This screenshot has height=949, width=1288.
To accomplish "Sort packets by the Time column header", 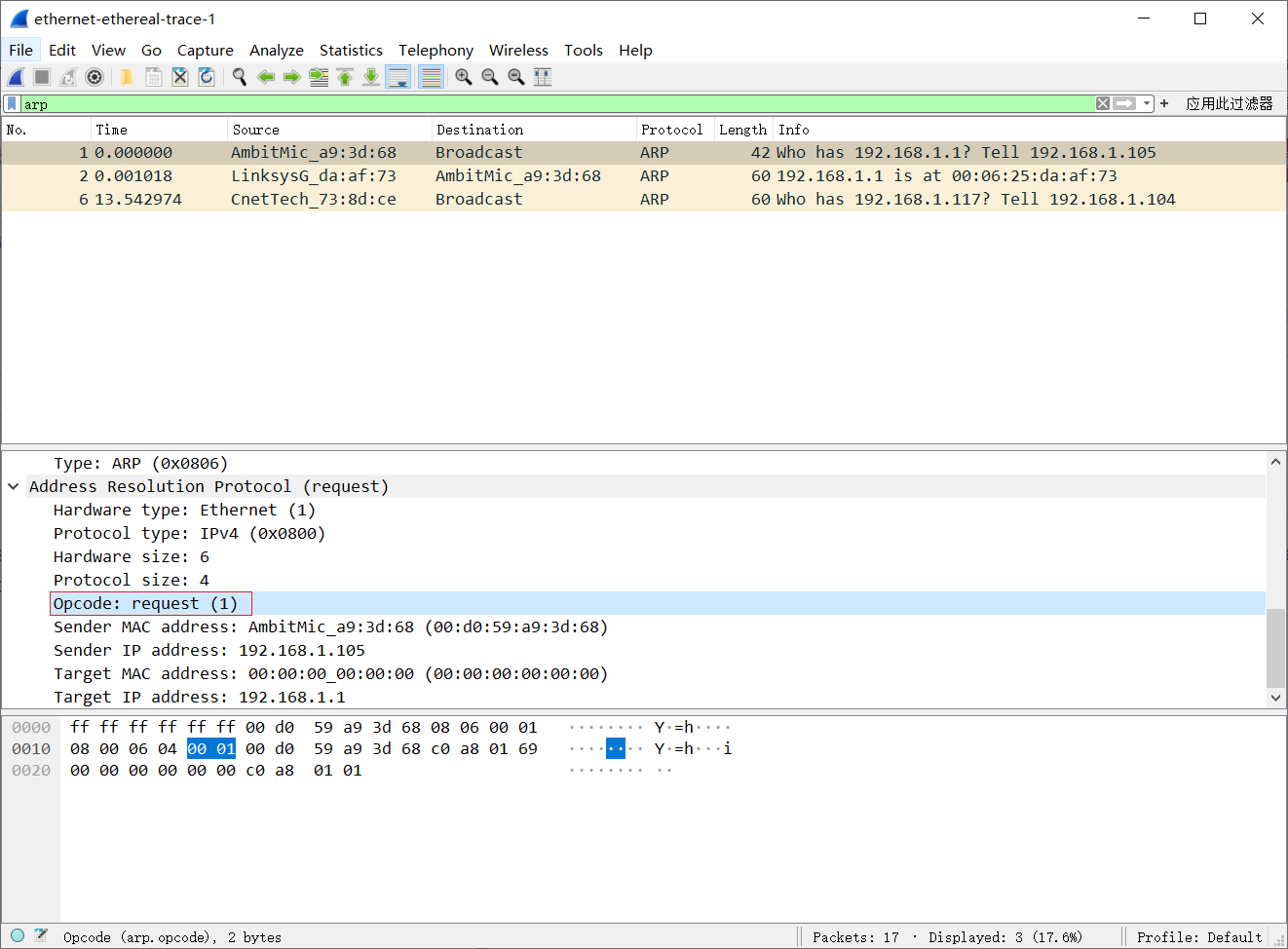I will click(160, 130).
